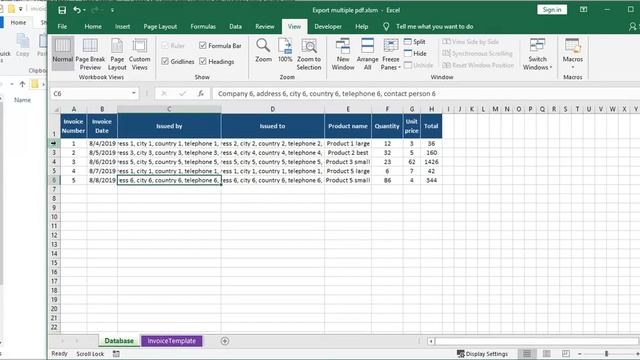
Task: Open Customize Quick Access Toolbar dropdown
Action: [112, 10]
